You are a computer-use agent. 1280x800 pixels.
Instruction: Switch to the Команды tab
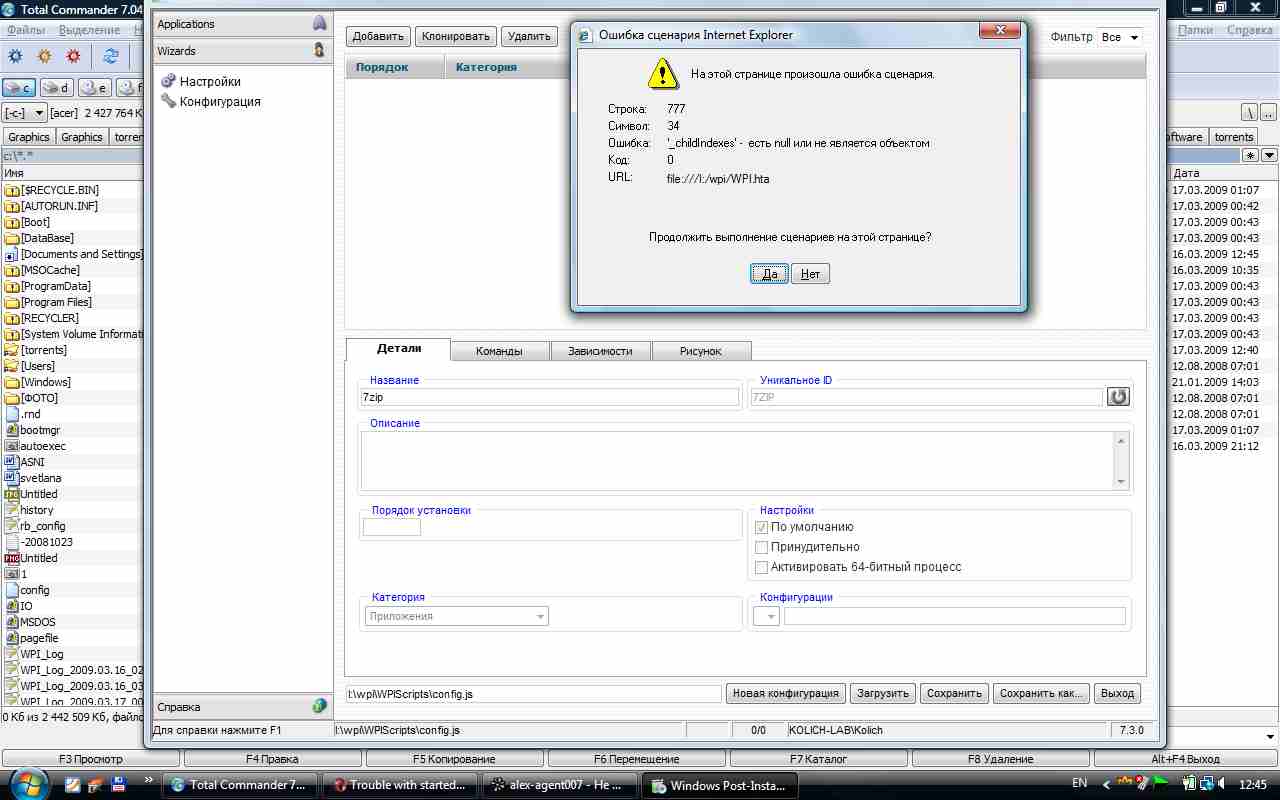(x=499, y=351)
